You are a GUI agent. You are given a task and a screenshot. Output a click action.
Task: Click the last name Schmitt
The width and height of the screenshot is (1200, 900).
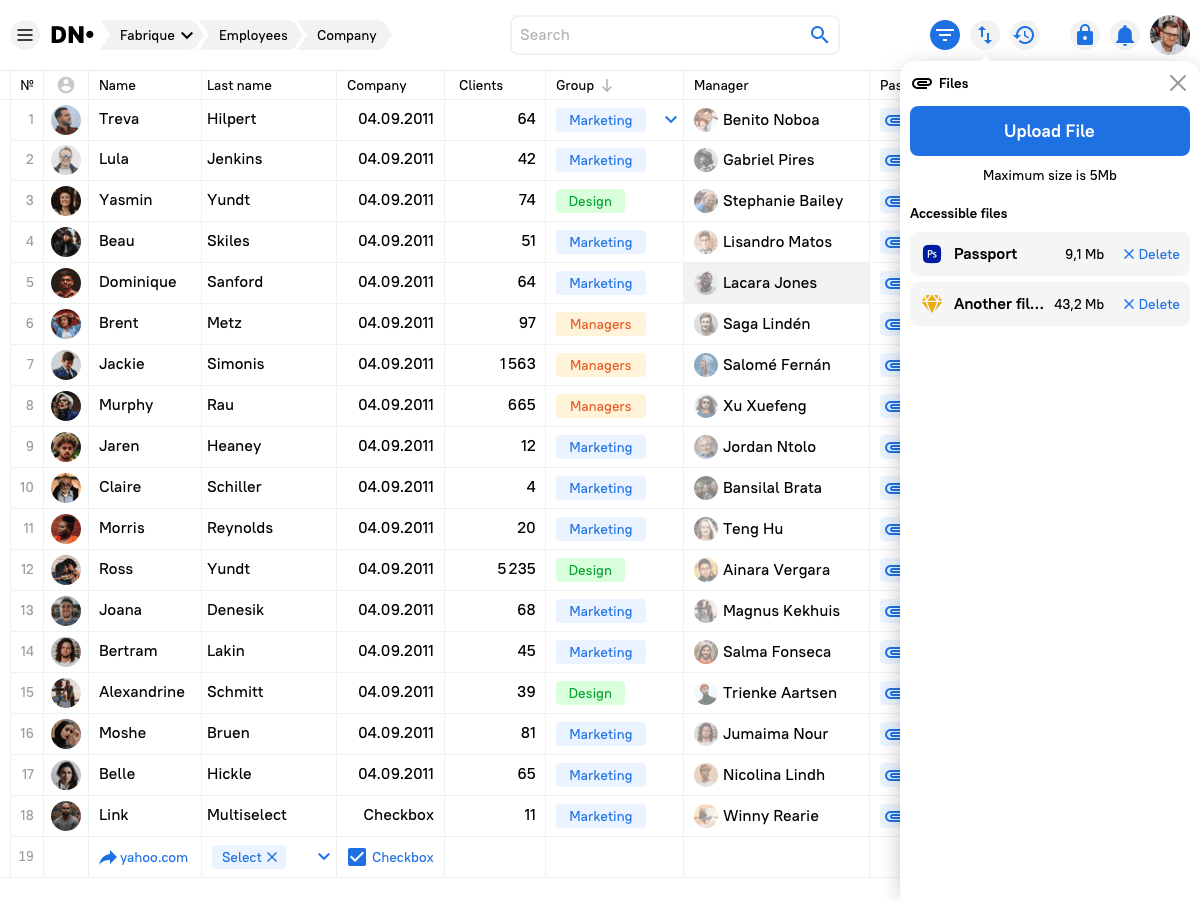tap(235, 692)
